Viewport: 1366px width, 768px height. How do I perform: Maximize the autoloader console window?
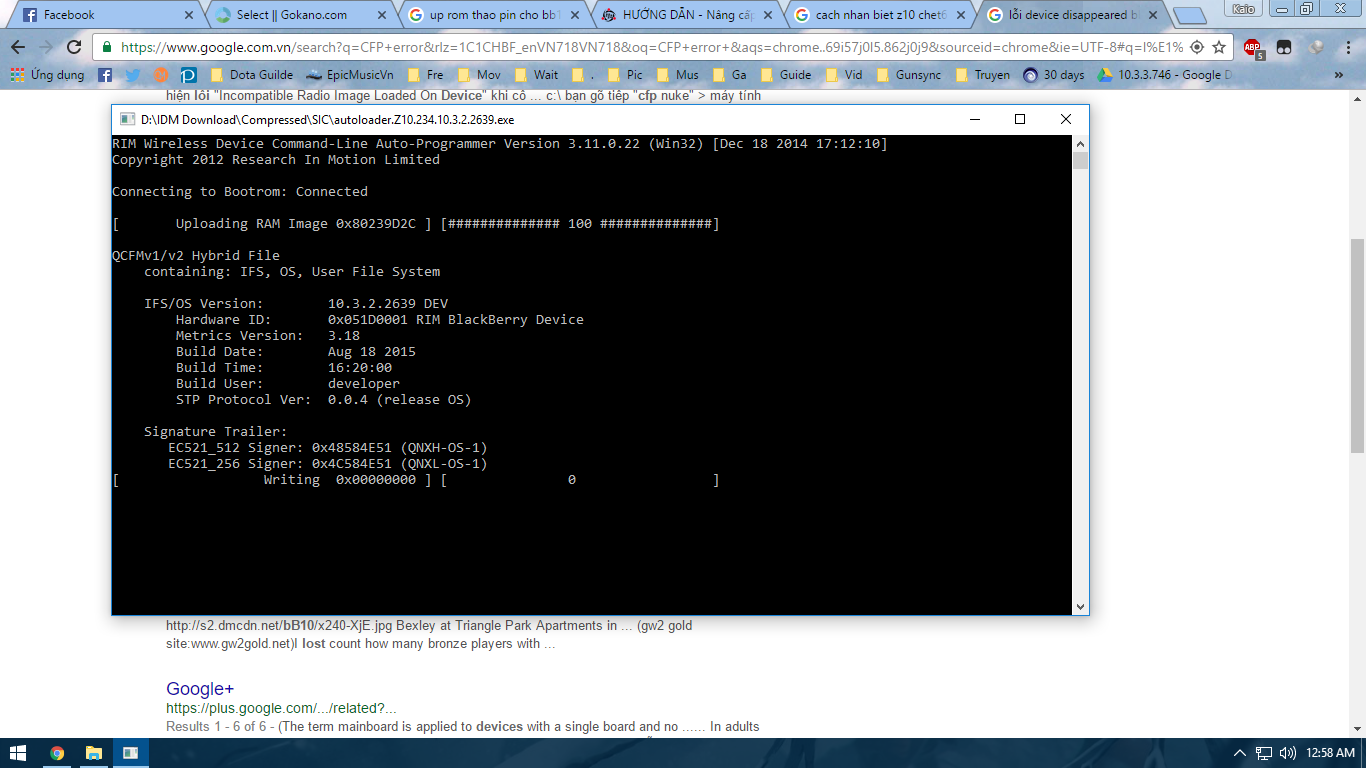(1020, 119)
